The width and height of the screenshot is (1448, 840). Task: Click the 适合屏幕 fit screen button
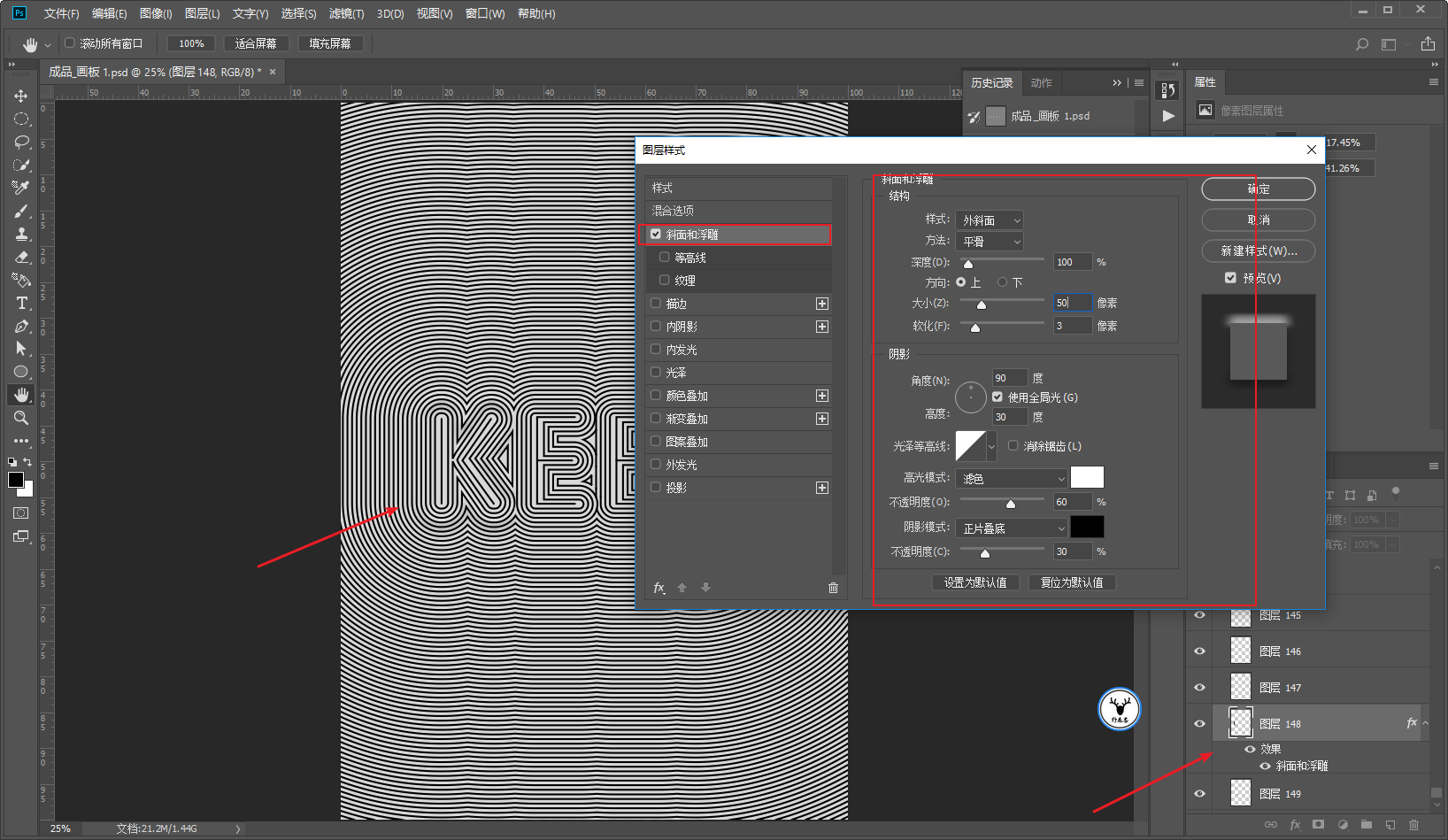point(256,43)
